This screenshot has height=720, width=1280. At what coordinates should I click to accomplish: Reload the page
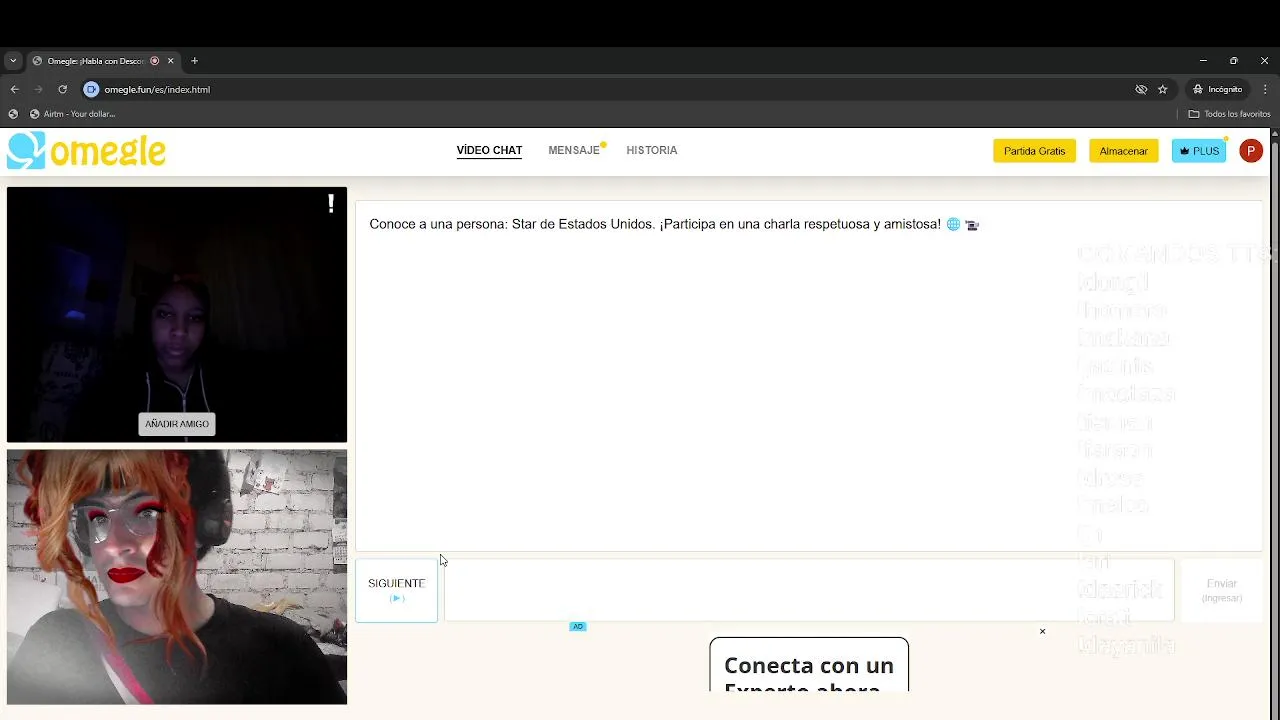coord(62,89)
